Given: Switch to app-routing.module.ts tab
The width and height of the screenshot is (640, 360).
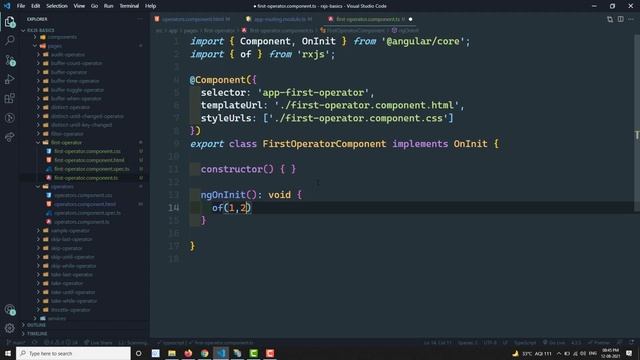Looking at the screenshot, I should 280,19.
